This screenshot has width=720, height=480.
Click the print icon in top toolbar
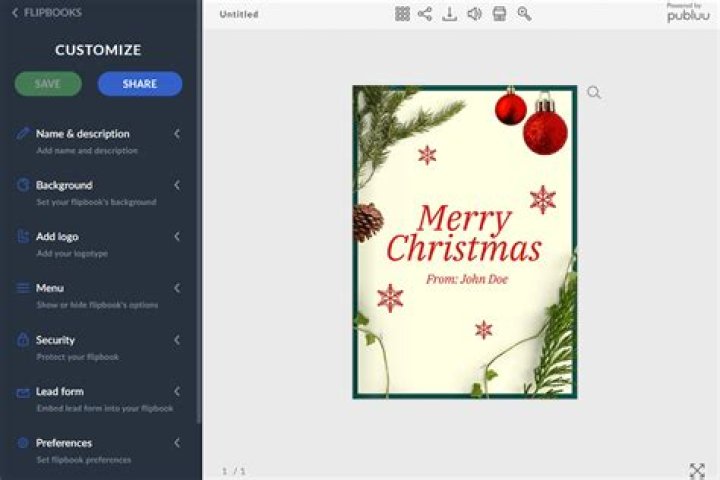click(499, 14)
